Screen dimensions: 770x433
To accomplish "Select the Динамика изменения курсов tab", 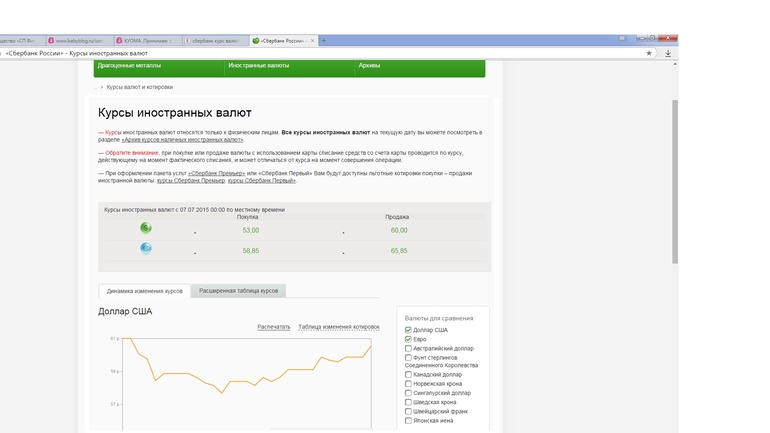I will (x=144, y=290).
